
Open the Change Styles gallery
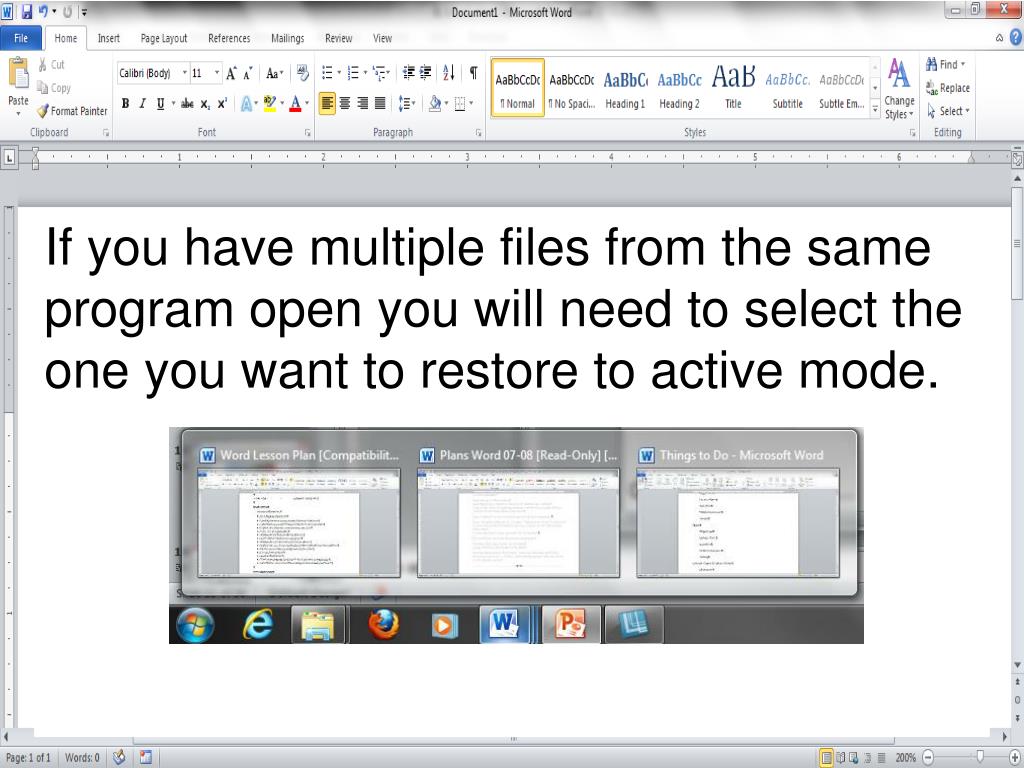click(899, 89)
